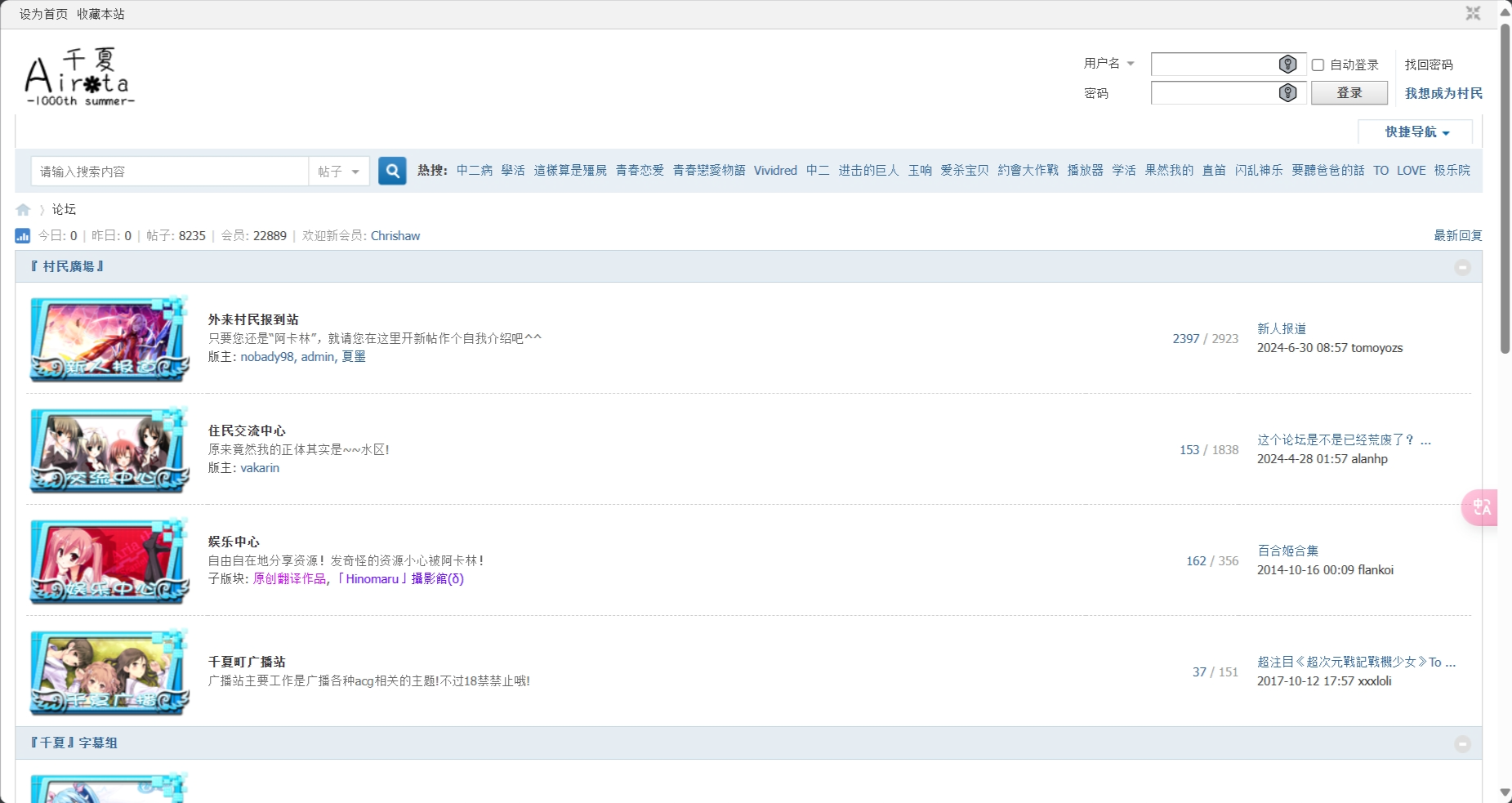Screen dimensions: 1512x803
Task: Click the page vertical scrollbar thumb
Action: [x=1505, y=188]
